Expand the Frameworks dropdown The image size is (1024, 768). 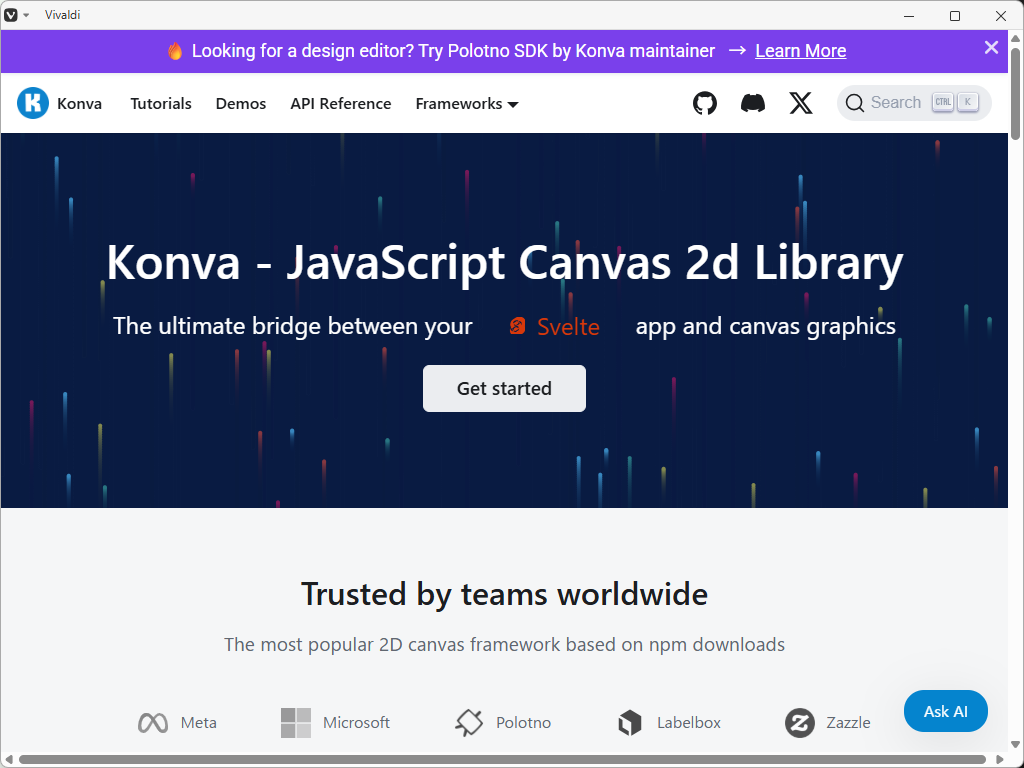coord(466,104)
